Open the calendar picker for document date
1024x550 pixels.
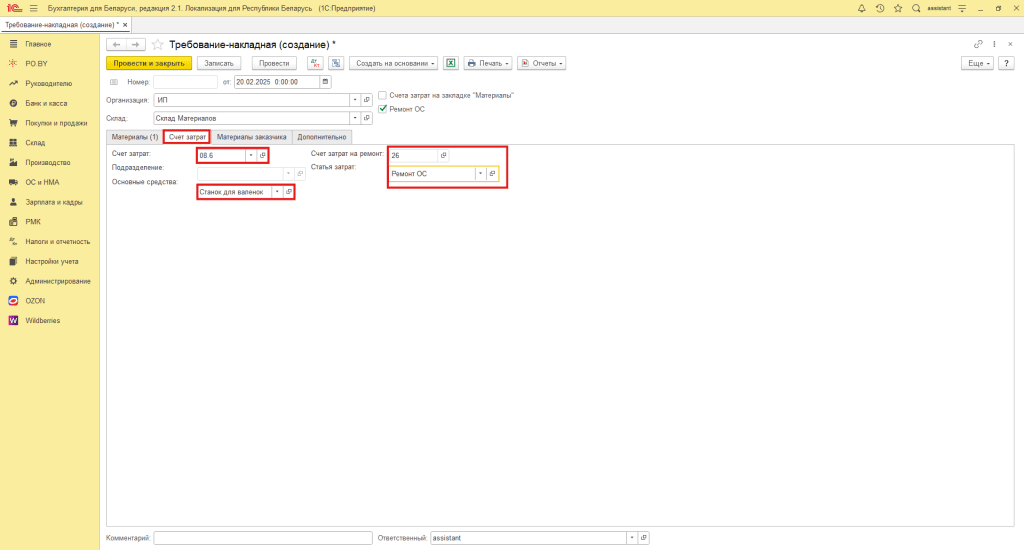click(325, 82)
